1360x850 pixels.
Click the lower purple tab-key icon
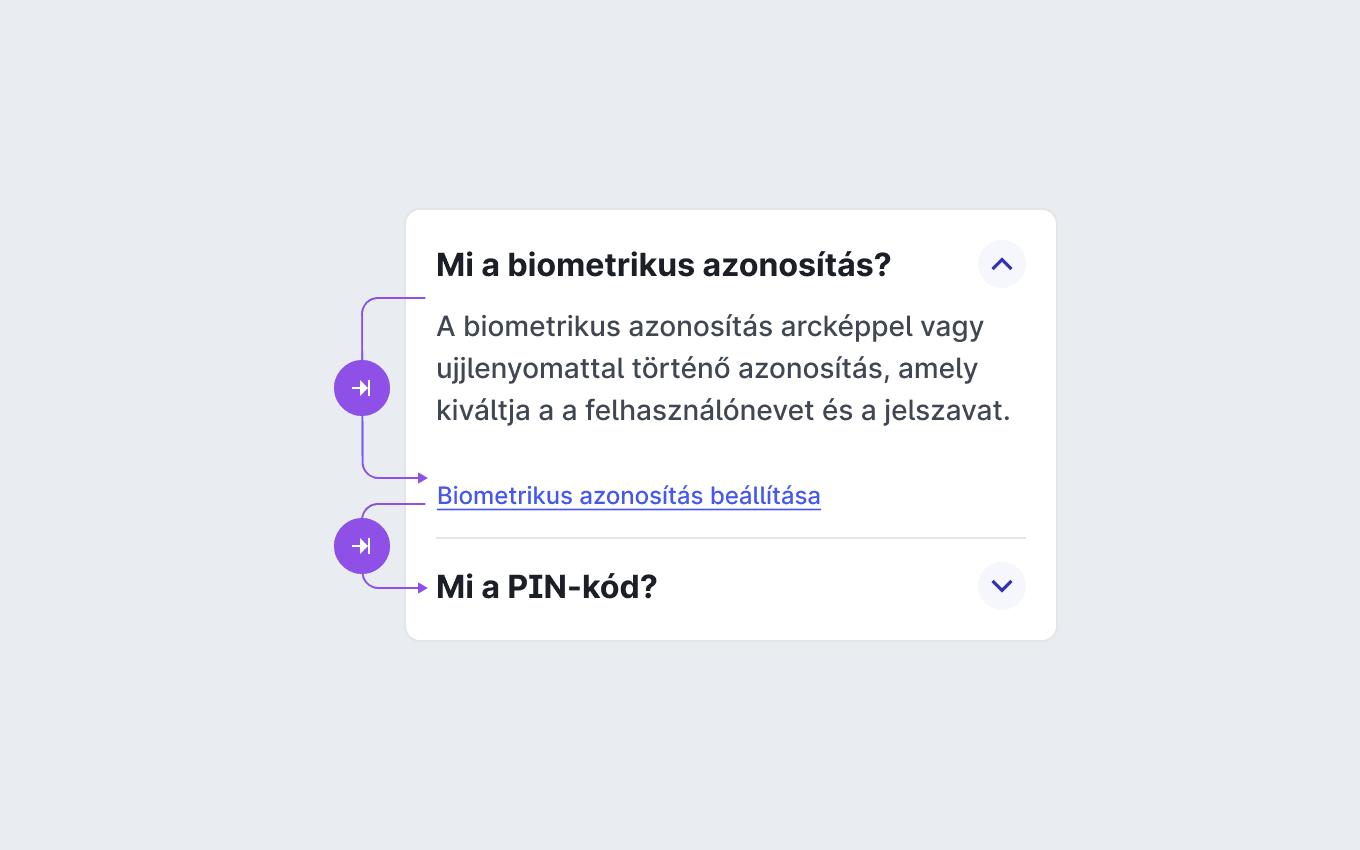click(362, 546)
